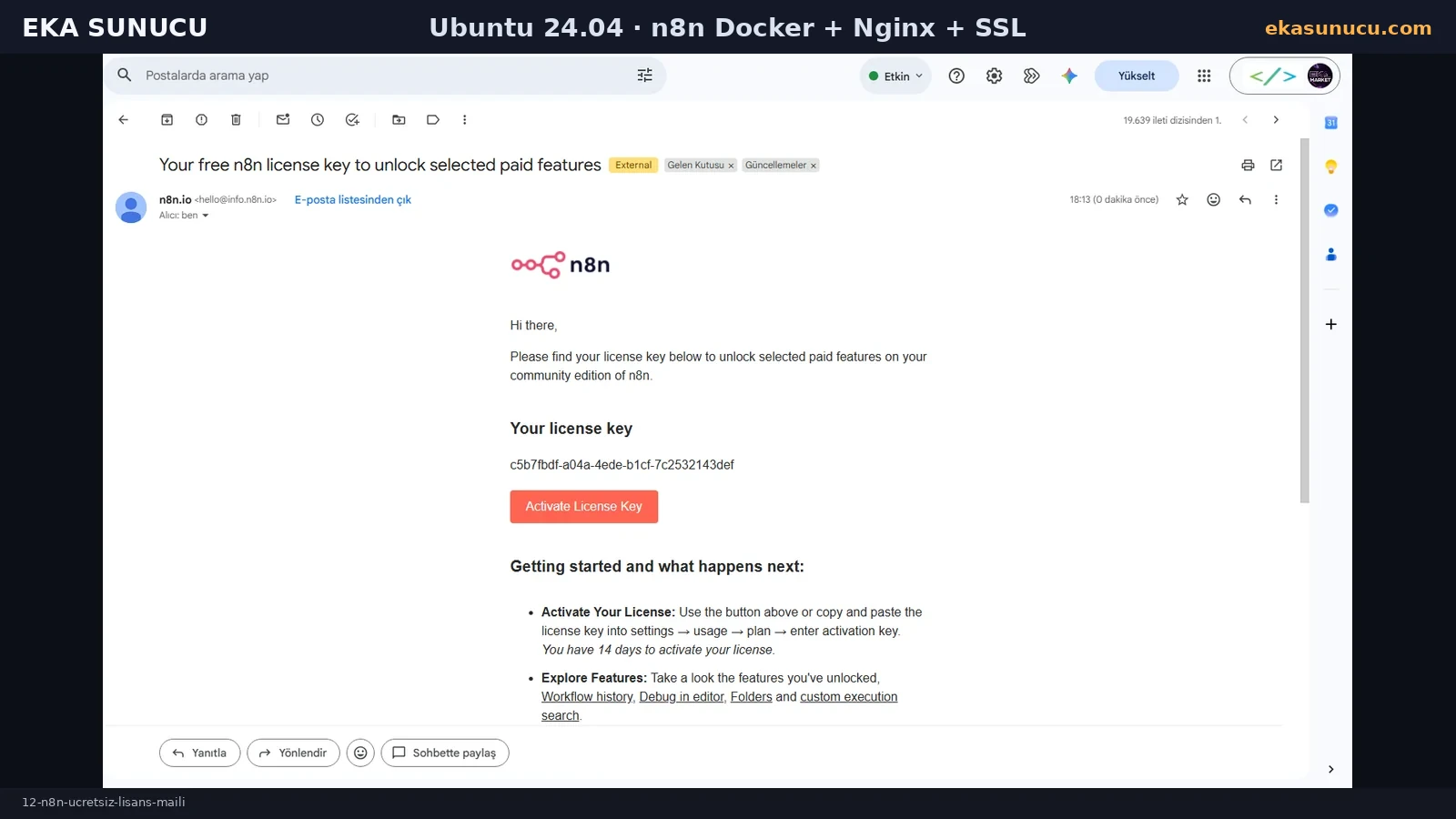Open message more options menu

coord(1276,200)
